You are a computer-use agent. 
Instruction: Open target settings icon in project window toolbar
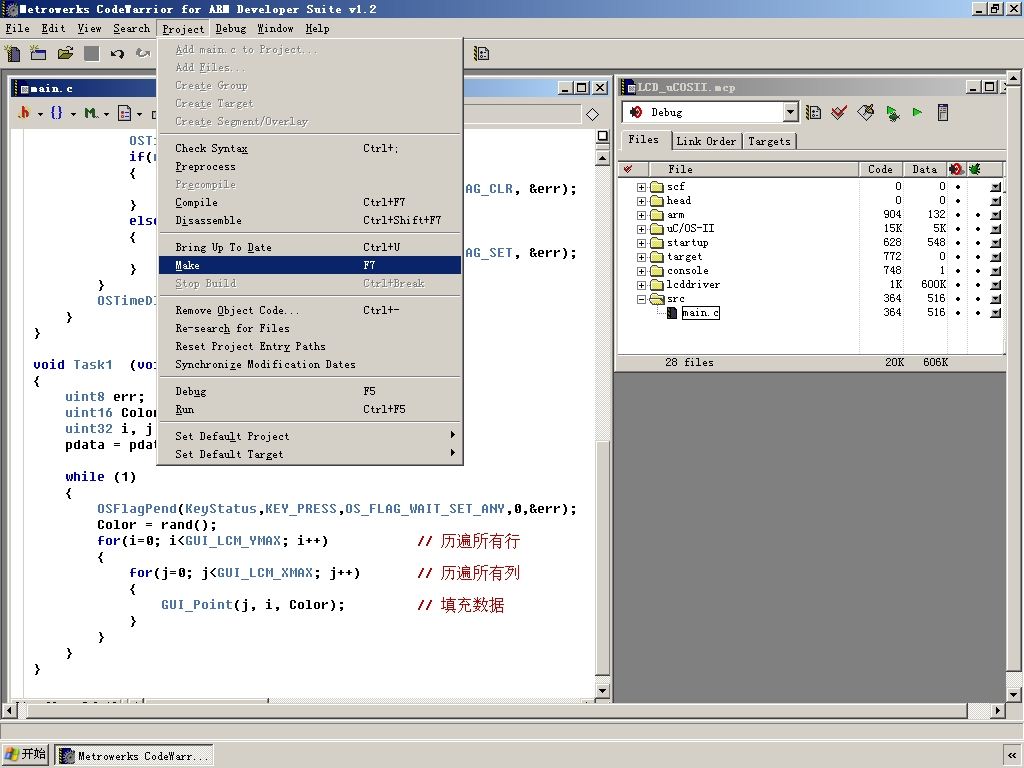[x=813, y=113]
